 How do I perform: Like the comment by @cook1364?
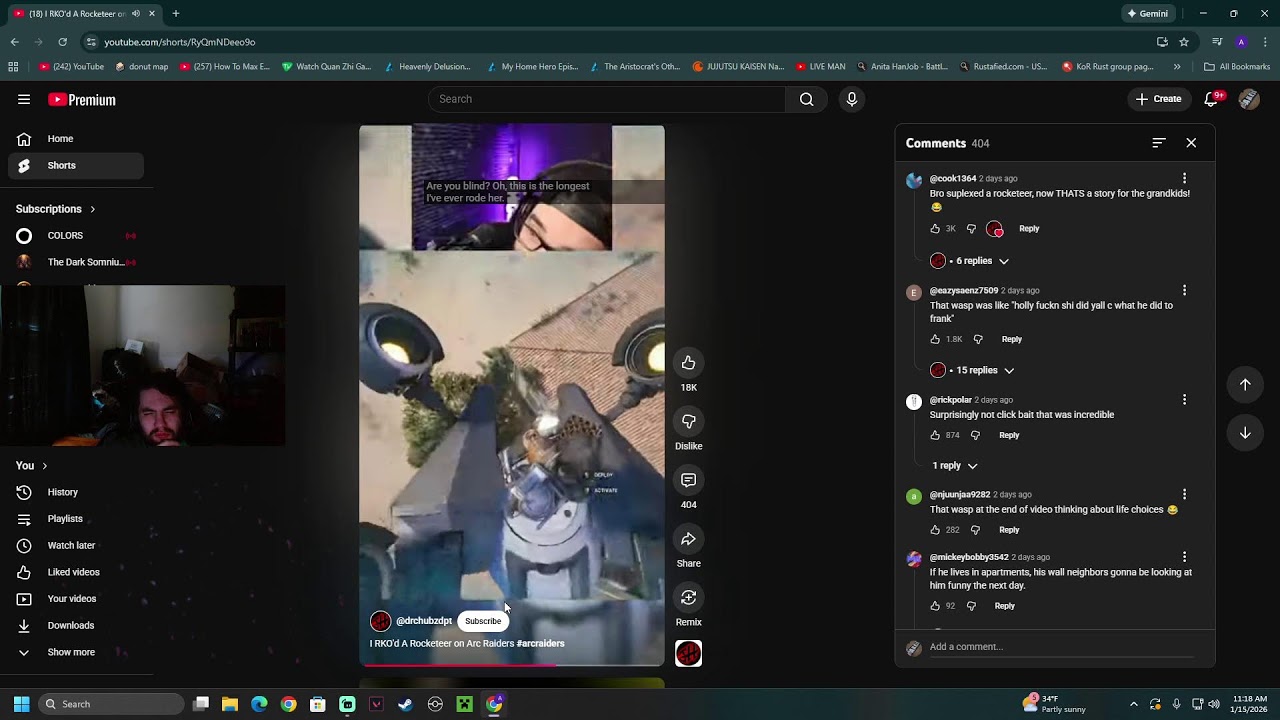point(935,229)
